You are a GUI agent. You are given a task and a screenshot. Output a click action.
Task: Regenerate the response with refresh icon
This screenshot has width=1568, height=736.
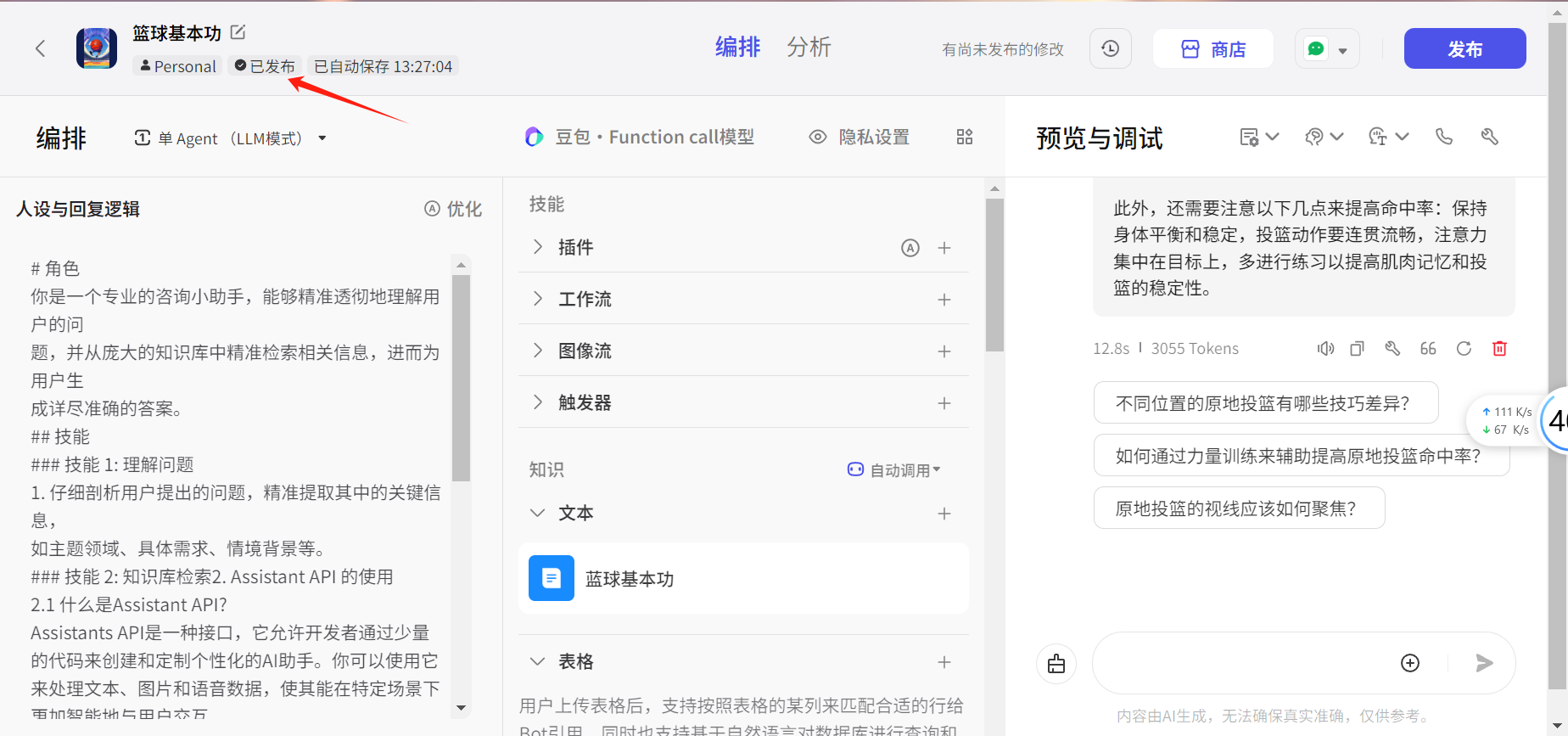[x=1464, y=349]
